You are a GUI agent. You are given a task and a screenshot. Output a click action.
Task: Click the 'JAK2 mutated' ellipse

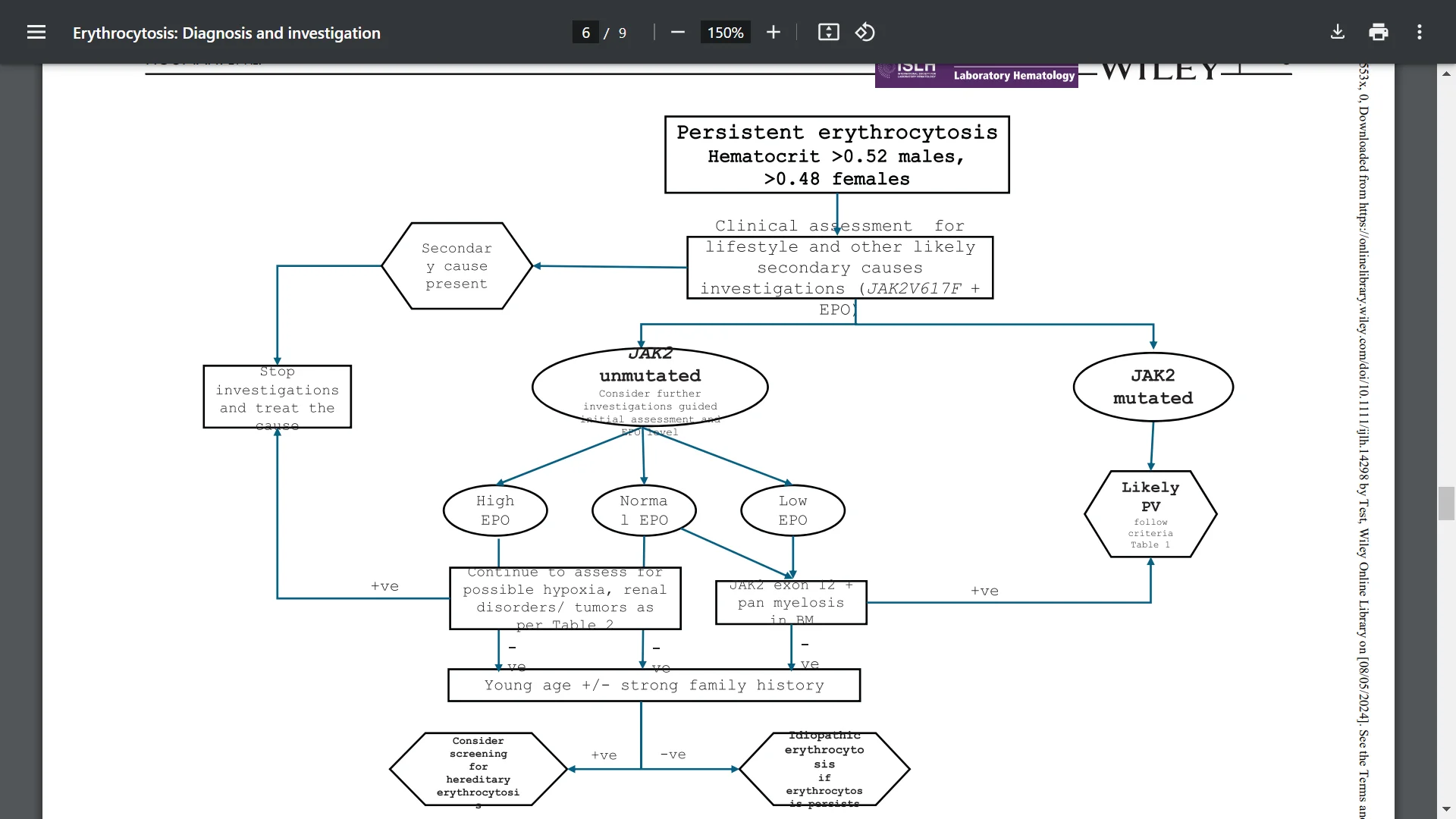(1153, 387)
